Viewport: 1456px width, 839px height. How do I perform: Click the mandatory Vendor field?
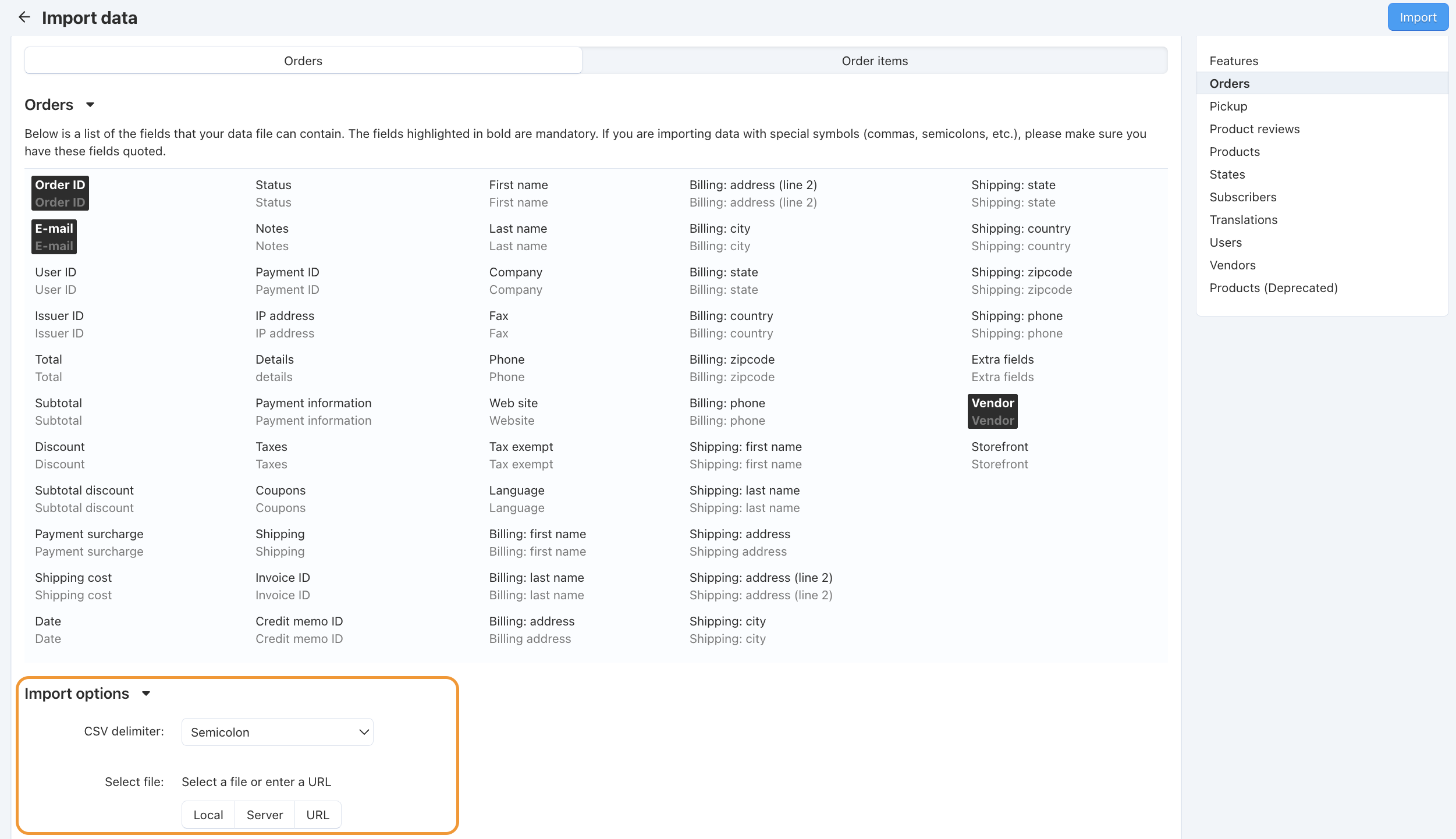tap(993, 411)
